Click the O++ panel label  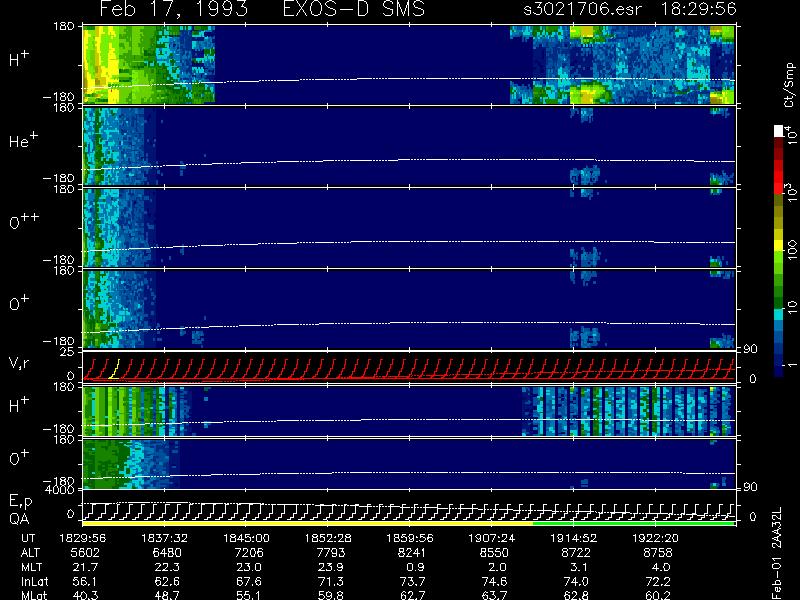point(24,221)
